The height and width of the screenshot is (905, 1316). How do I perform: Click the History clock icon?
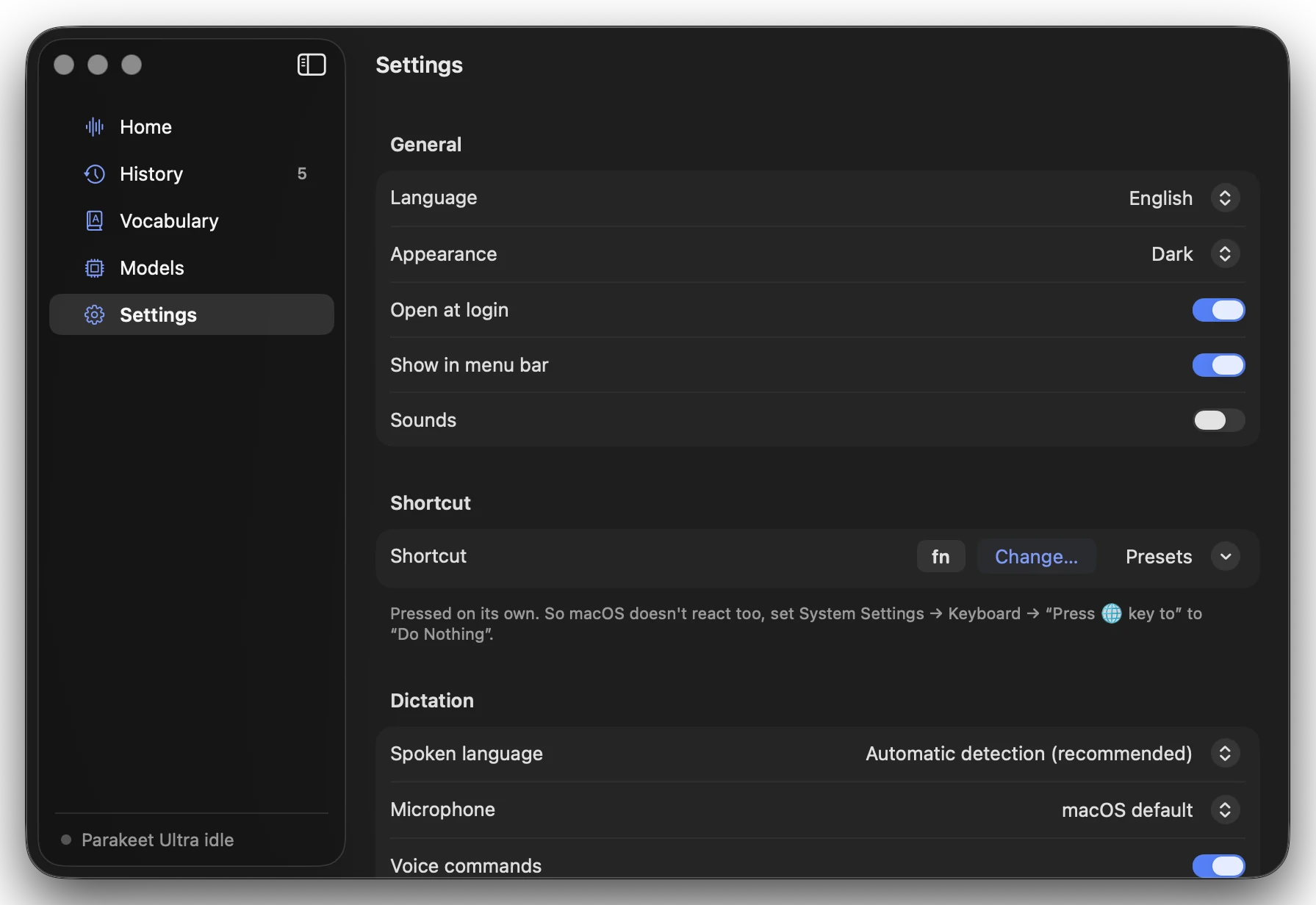(95, 174)
